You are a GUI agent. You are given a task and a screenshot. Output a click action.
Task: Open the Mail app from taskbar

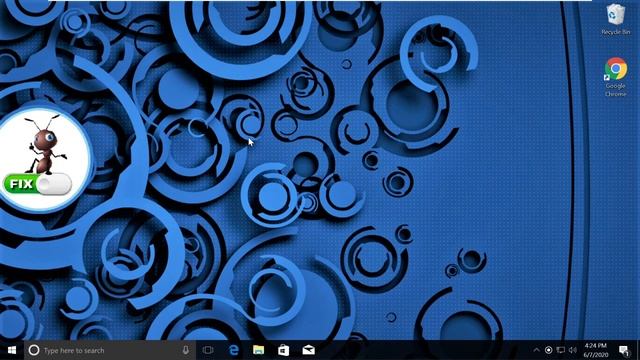309,350
